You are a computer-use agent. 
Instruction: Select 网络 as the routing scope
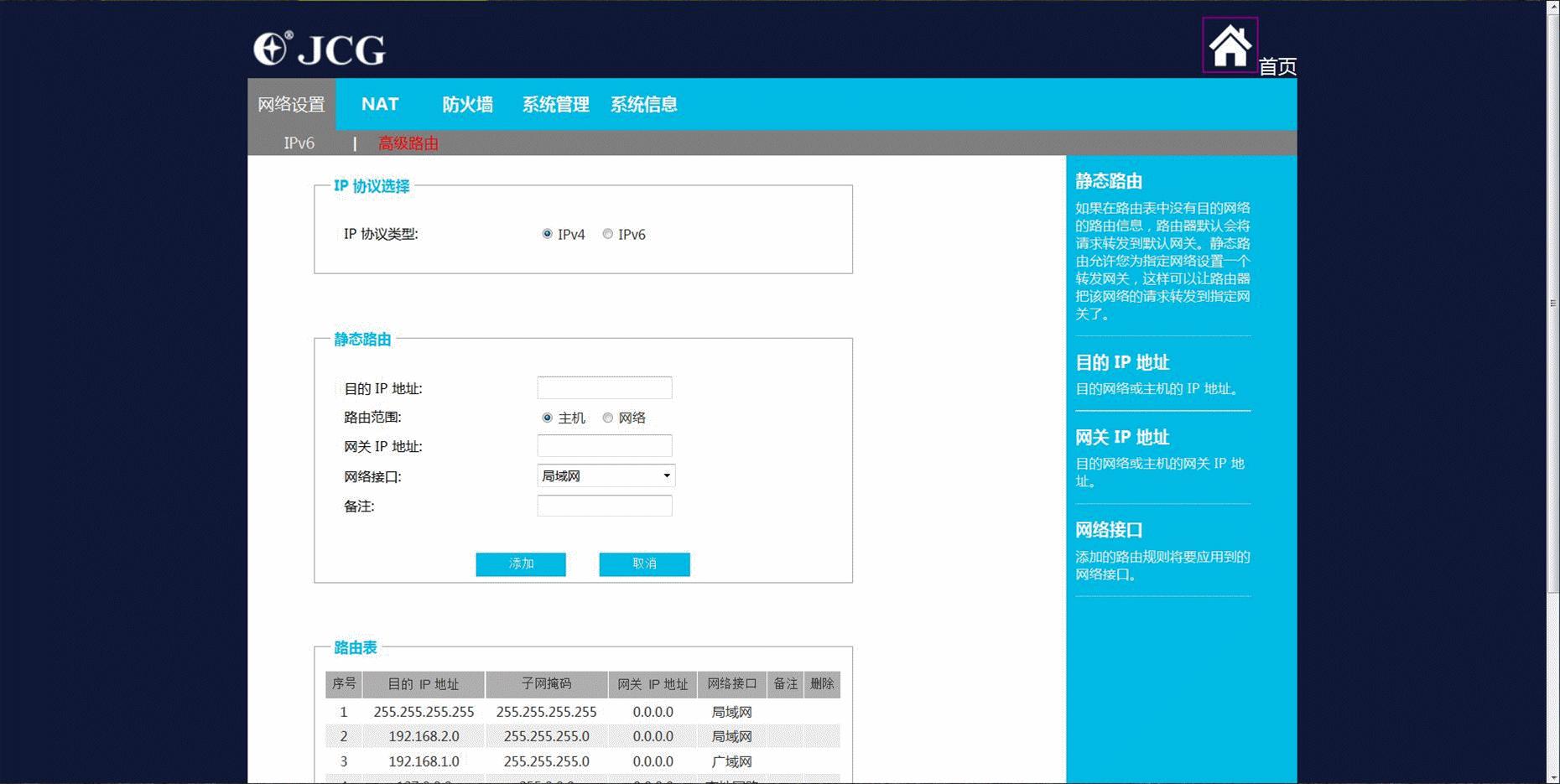coord(607,418)
